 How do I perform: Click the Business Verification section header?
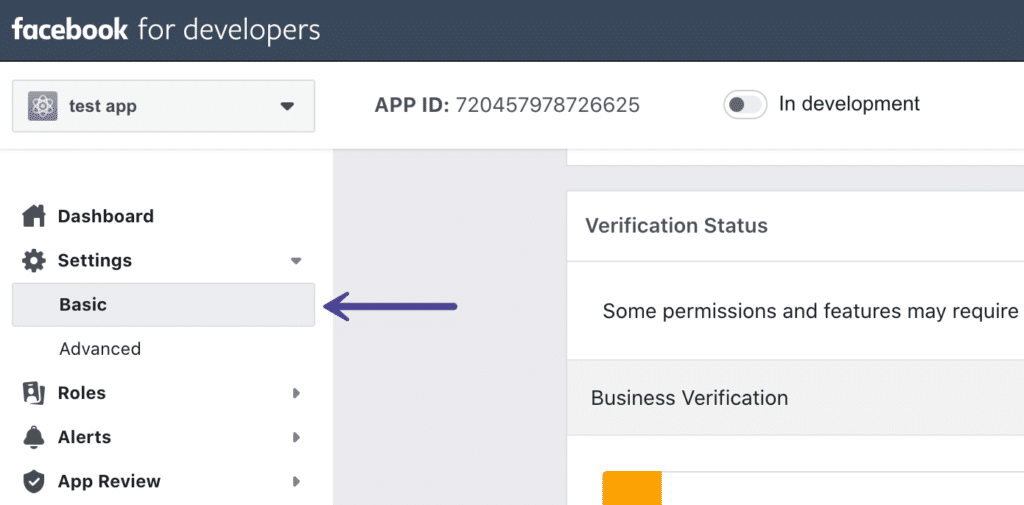(795, 398)
